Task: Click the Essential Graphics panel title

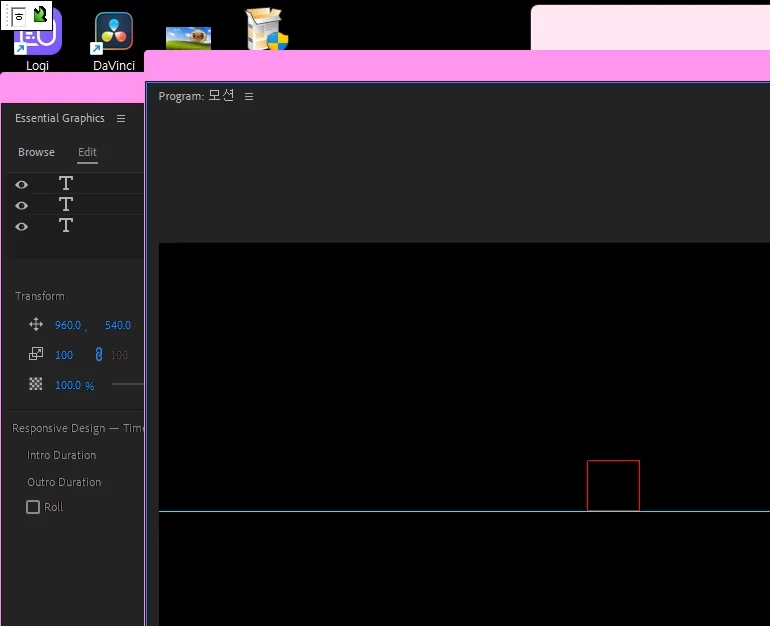Action: [x=59, y=118]
